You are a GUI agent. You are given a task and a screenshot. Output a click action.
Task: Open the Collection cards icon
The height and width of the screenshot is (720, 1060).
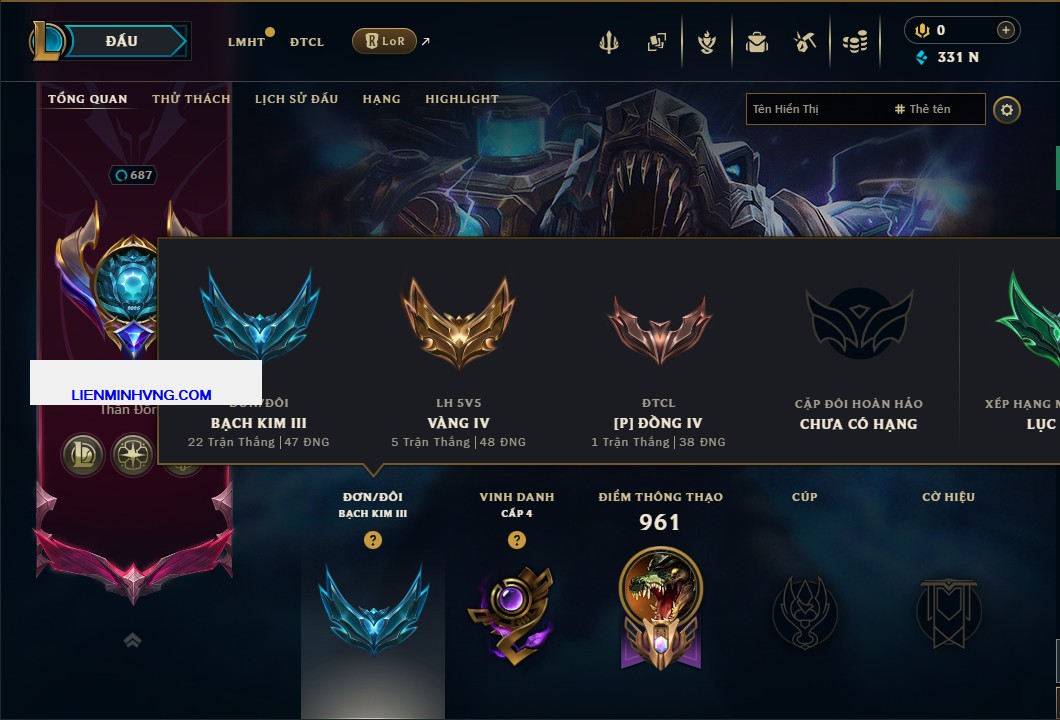656,42
